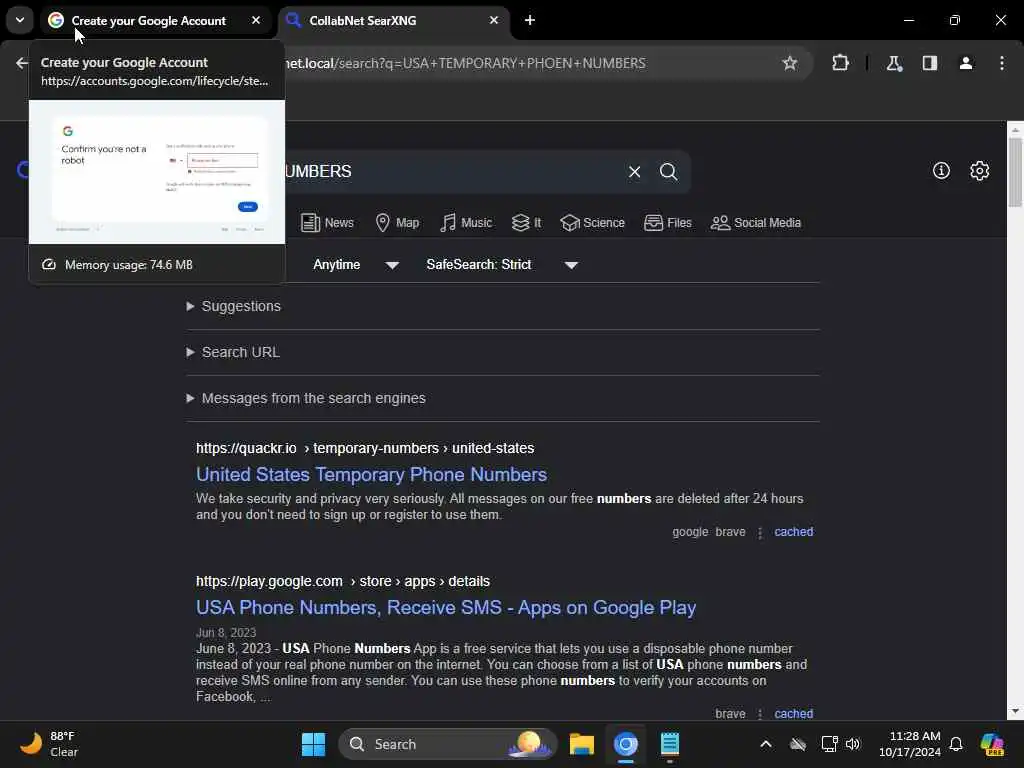Select the It category
Screen dimensions: 1024x768
pos(526,223)
